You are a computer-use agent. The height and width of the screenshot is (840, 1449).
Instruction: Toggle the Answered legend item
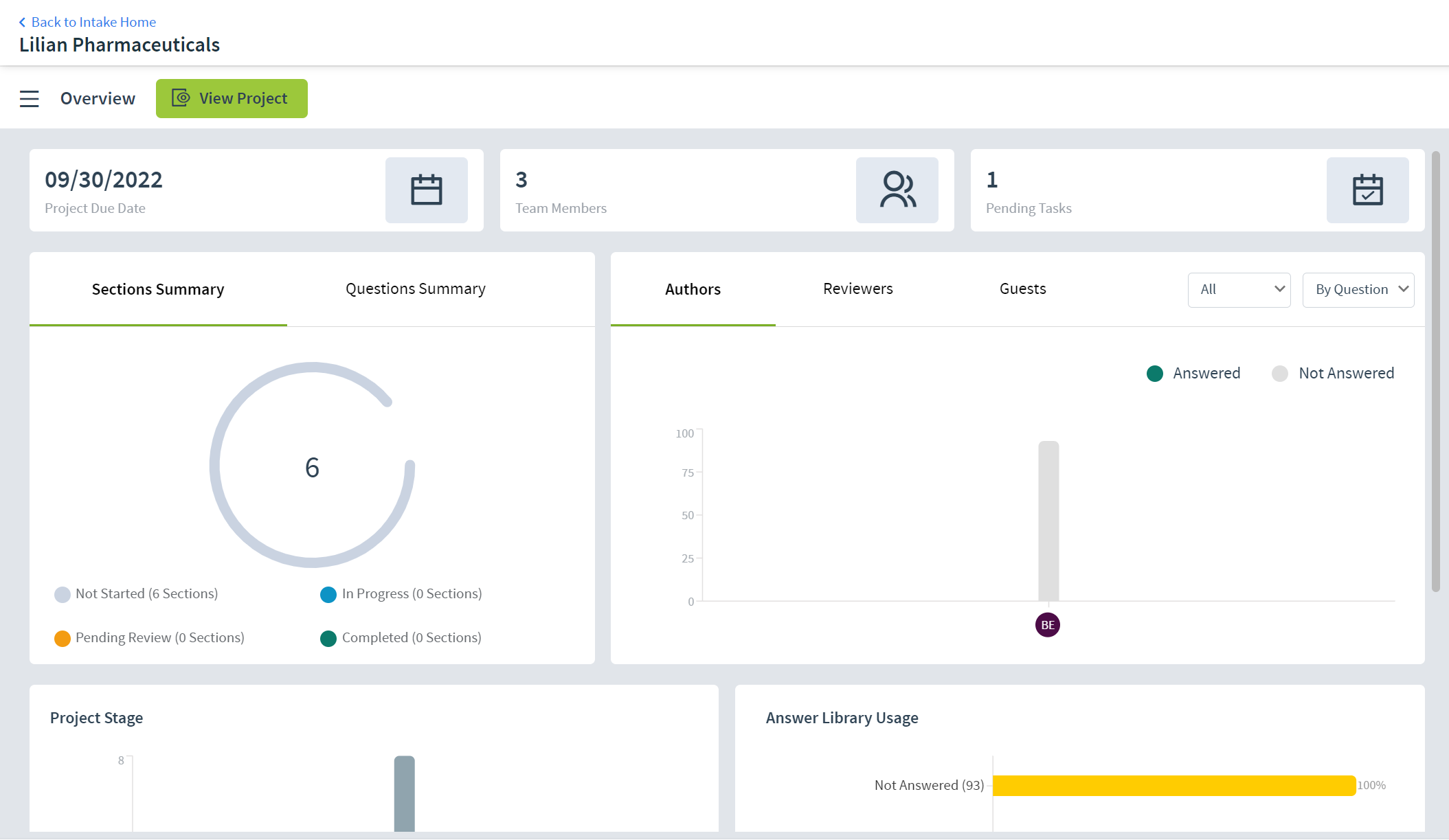point(1193,374)
